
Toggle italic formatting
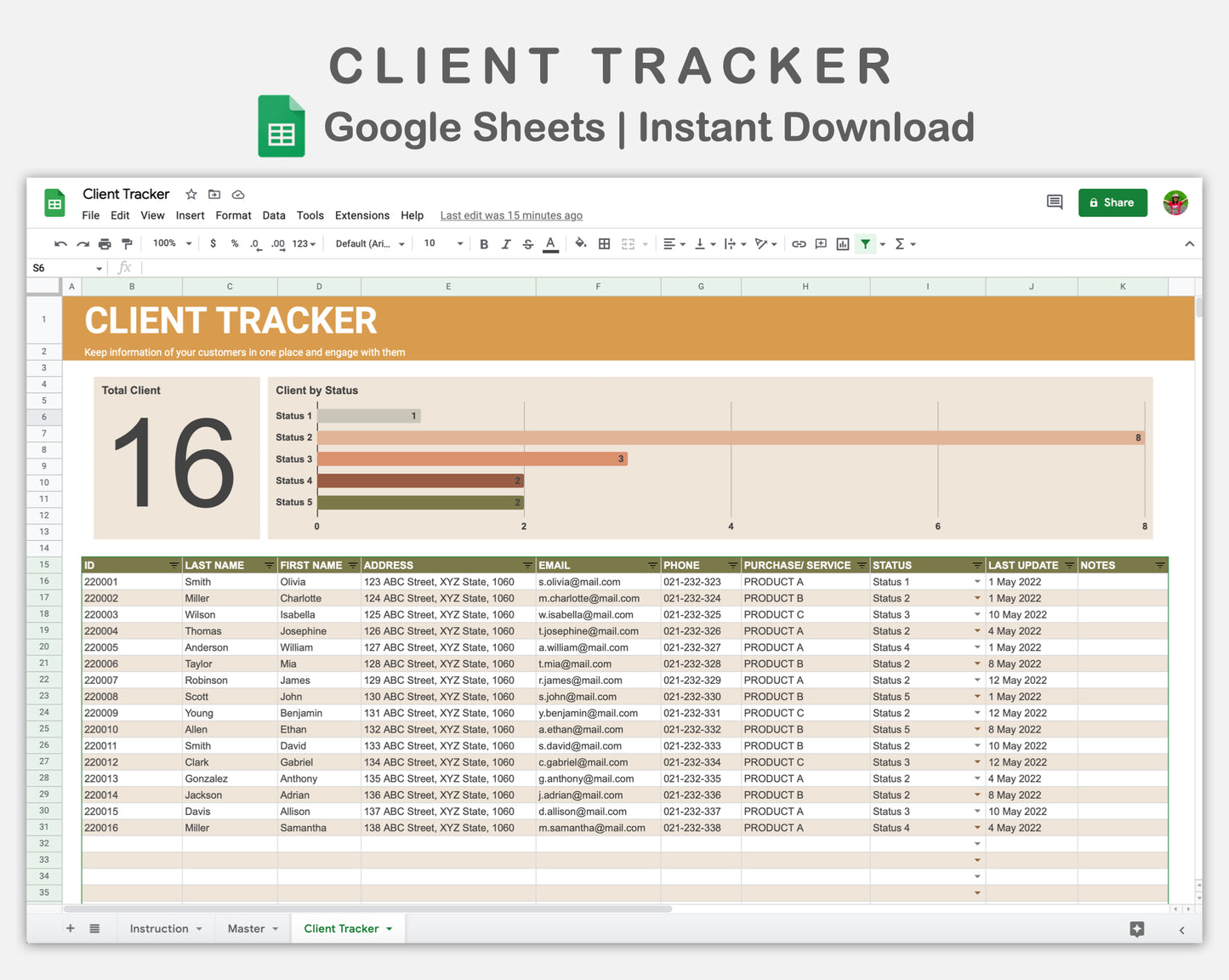pos(506,243)
